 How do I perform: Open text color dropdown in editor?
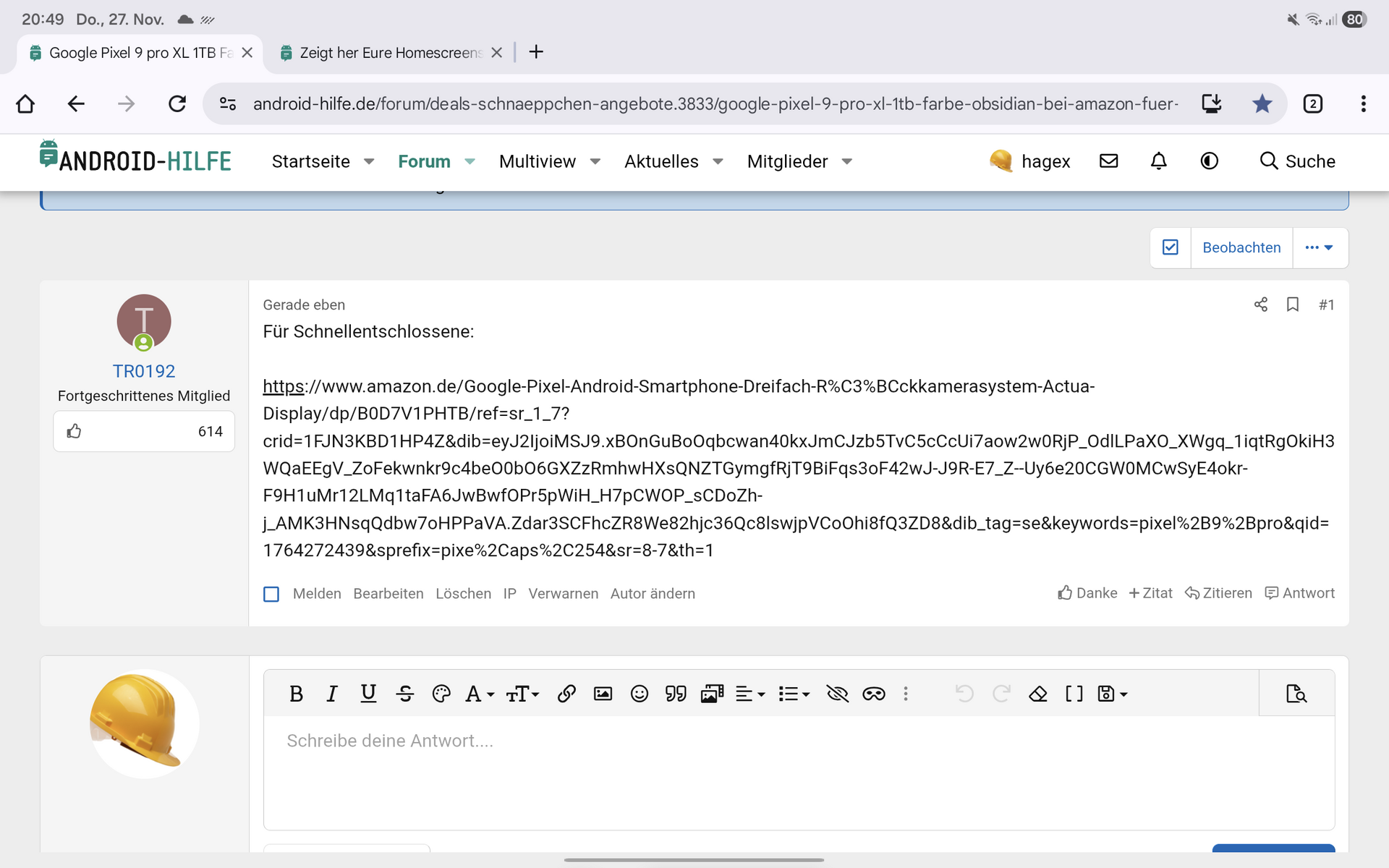(441, 694)
